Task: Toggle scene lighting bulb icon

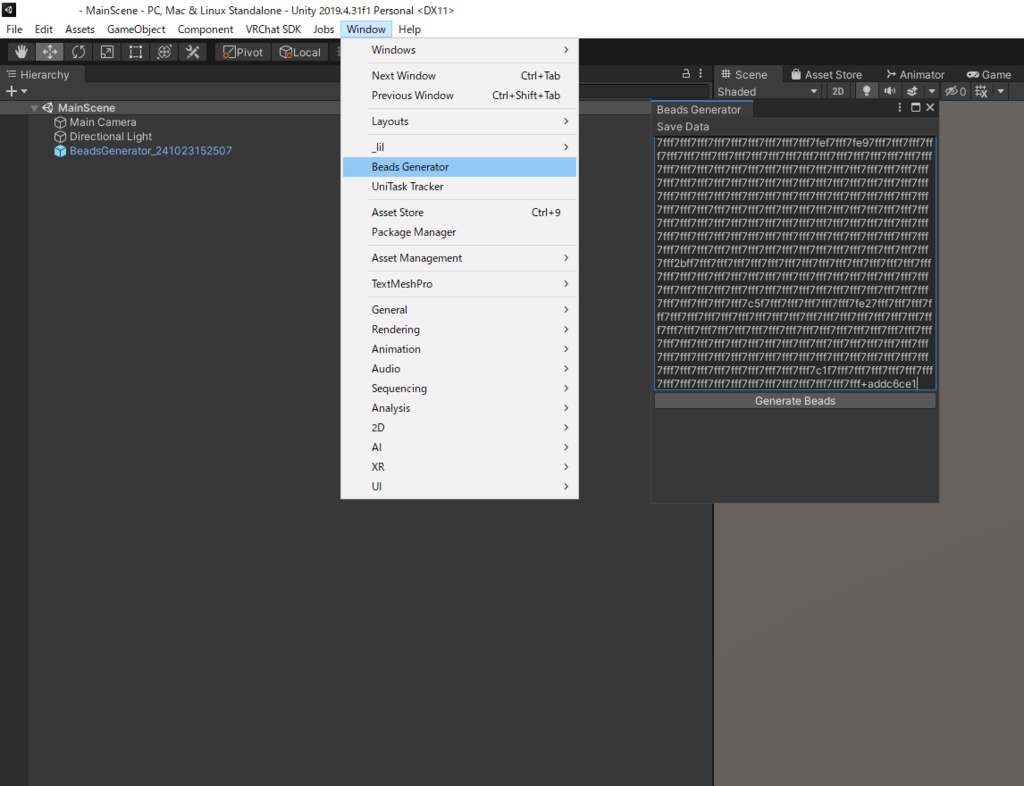Action: (867, 91)
